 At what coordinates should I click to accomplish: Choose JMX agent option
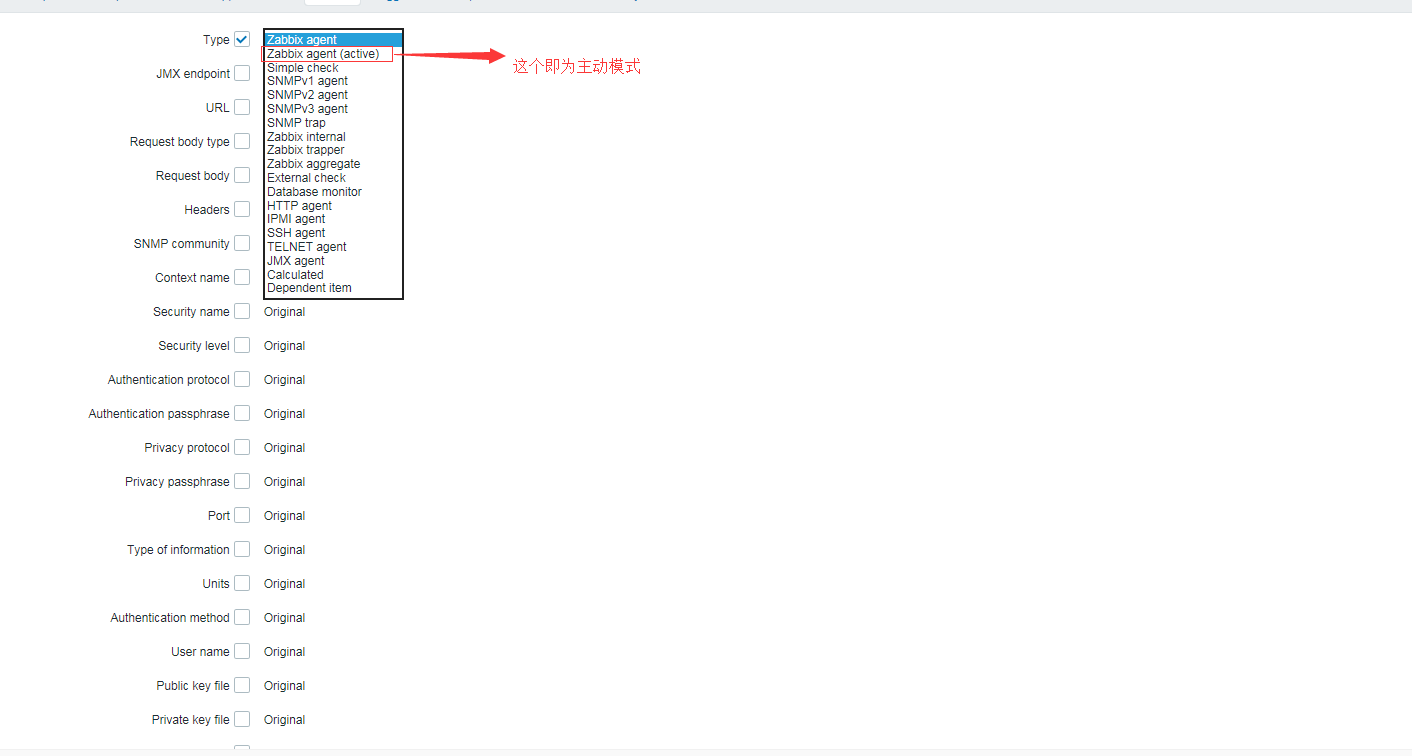click(x=333, y=261)
